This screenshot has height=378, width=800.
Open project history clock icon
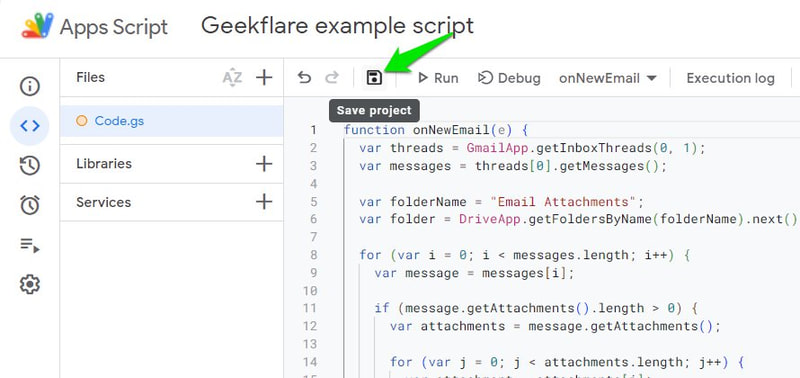point(30,166)
